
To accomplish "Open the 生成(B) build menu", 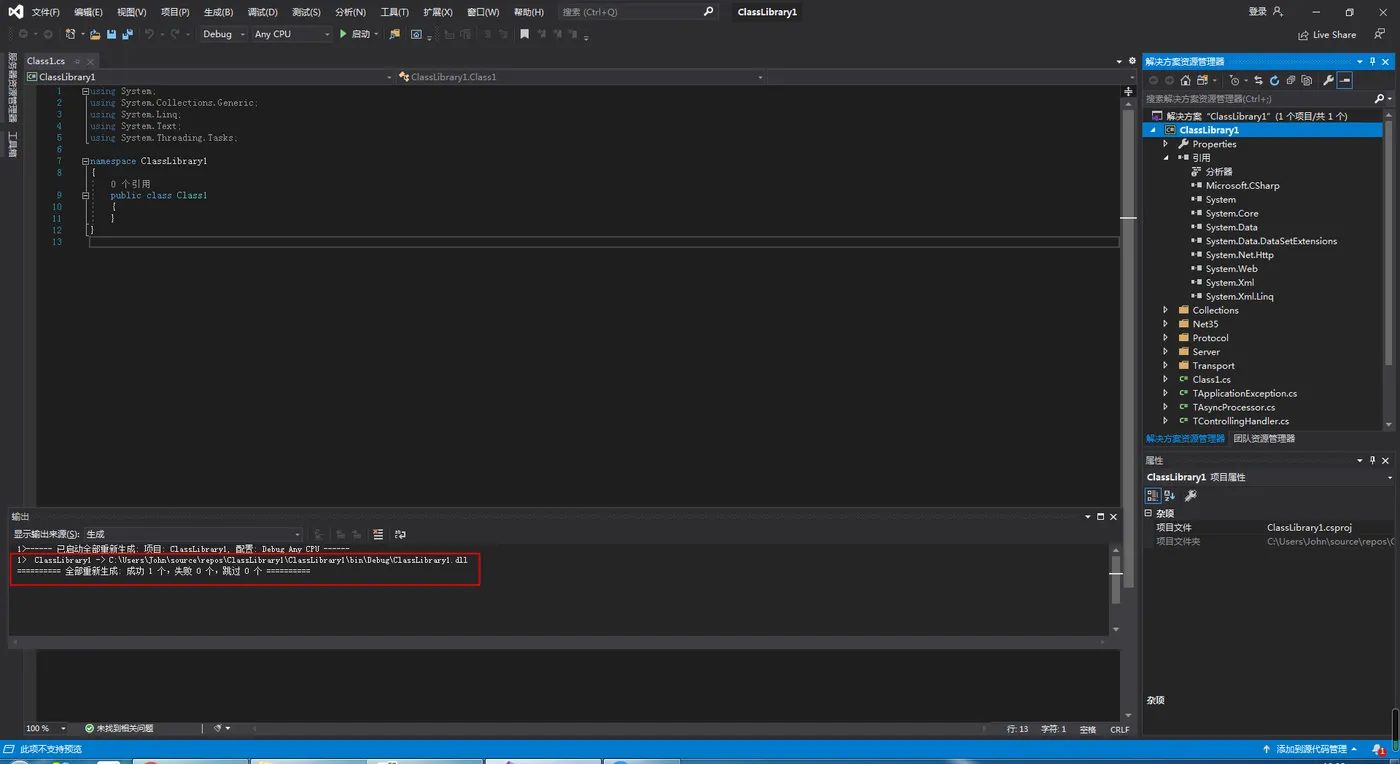I will click(x=218, y=12).
